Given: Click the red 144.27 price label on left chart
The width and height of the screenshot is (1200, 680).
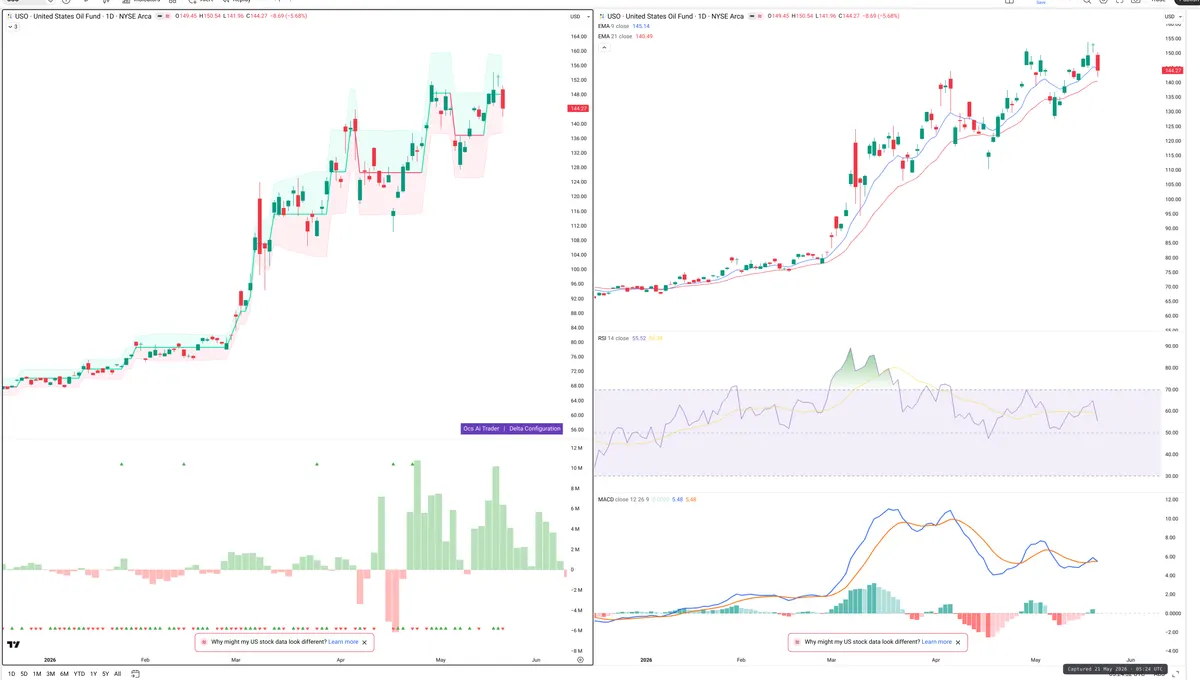Looking at the screenshot, I should click(577, 108).
